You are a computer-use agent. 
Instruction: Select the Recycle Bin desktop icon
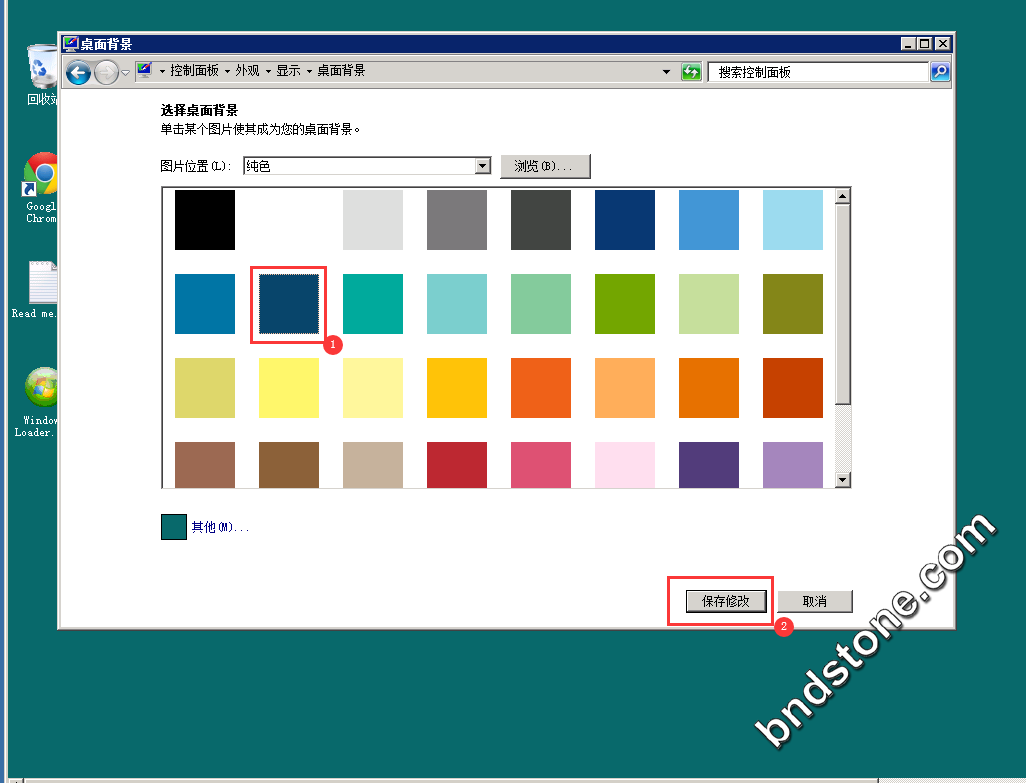(x=42, y=68)
